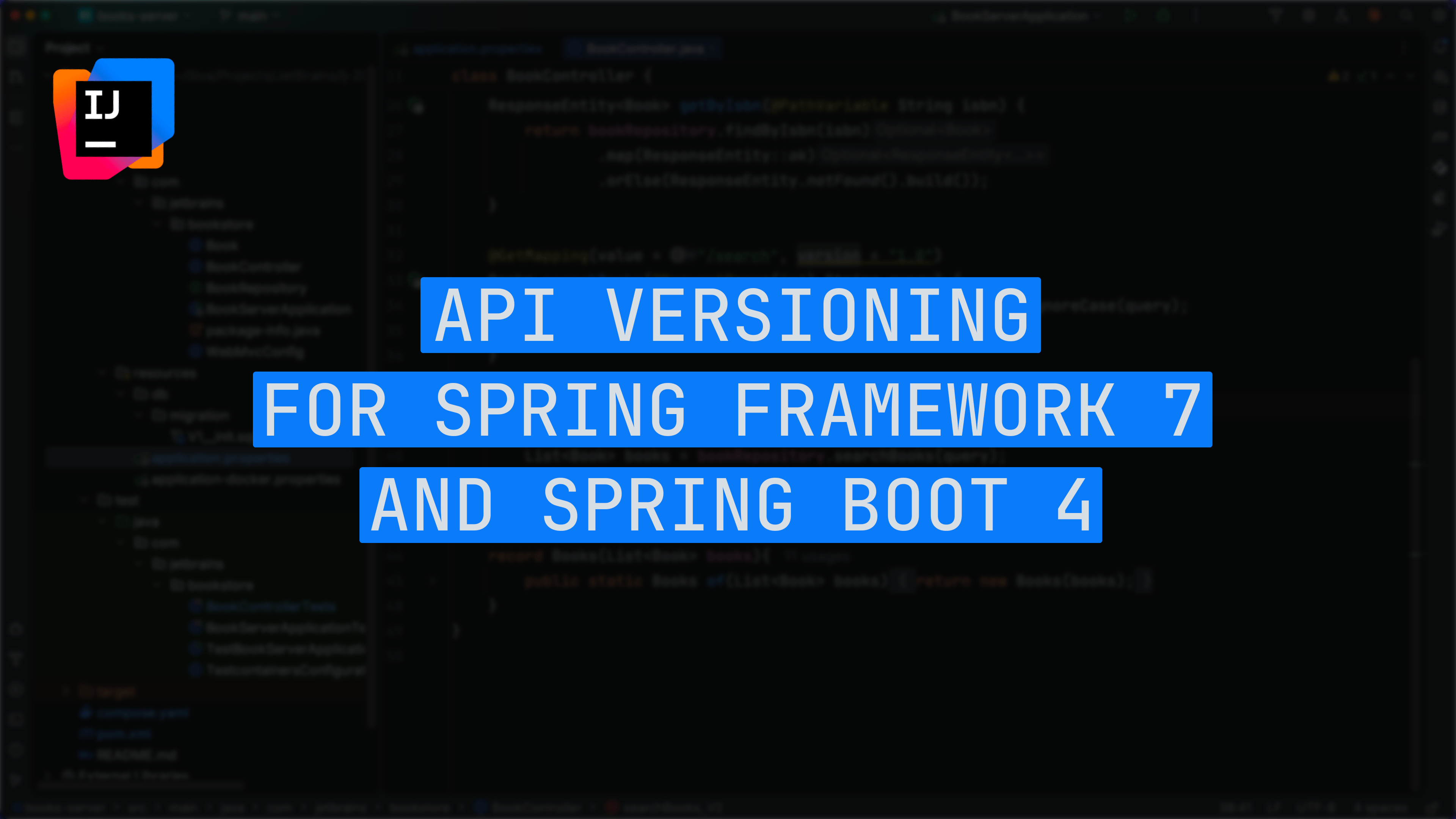Click the gutter icon beside getByIsbn

417,106
